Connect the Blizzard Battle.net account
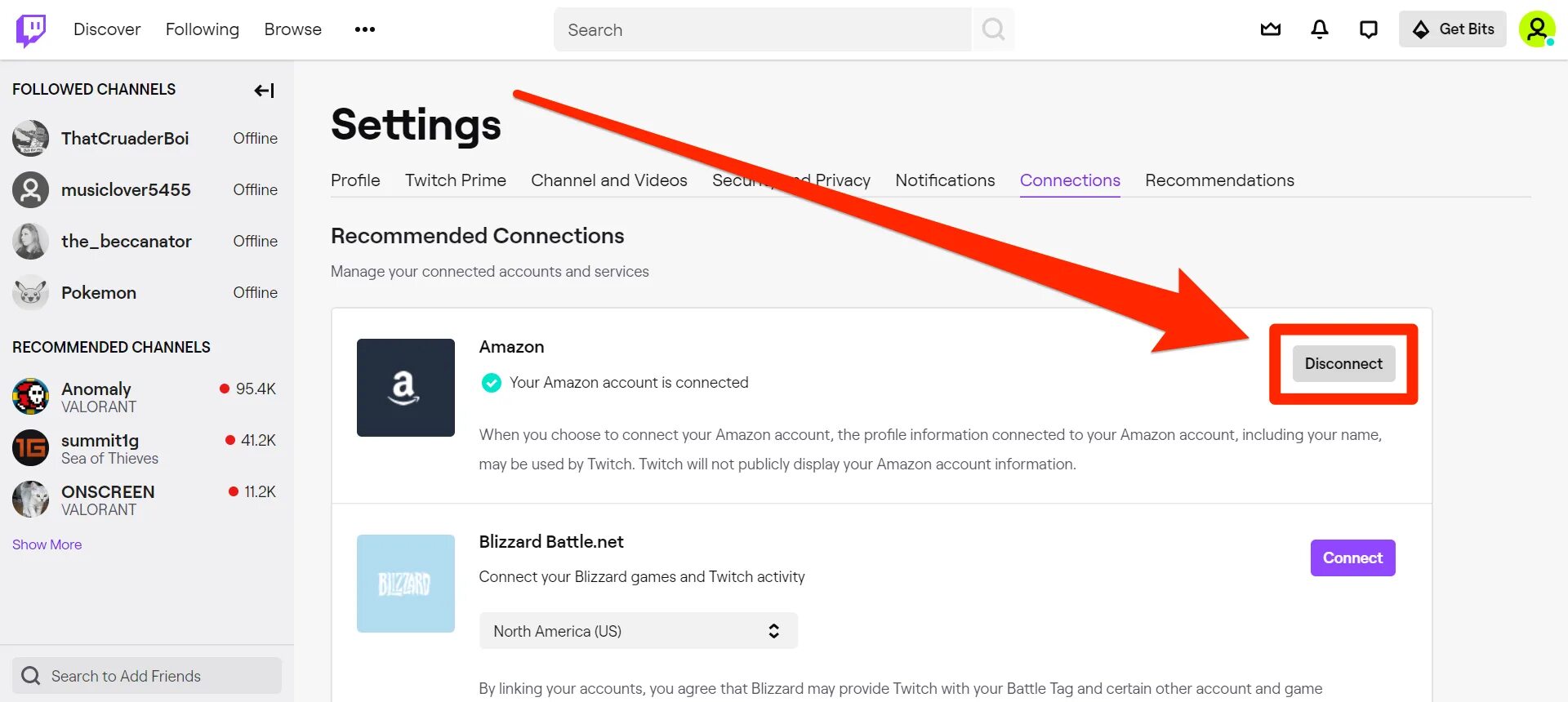The width and height of the screenshot is (1568, 702). [1353, 558]
